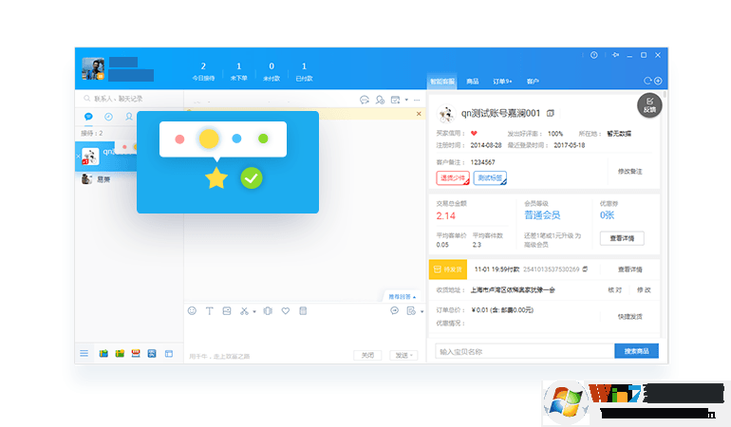Click the scissors screenshot icon

pyautogui.click(x=244, y=311)
